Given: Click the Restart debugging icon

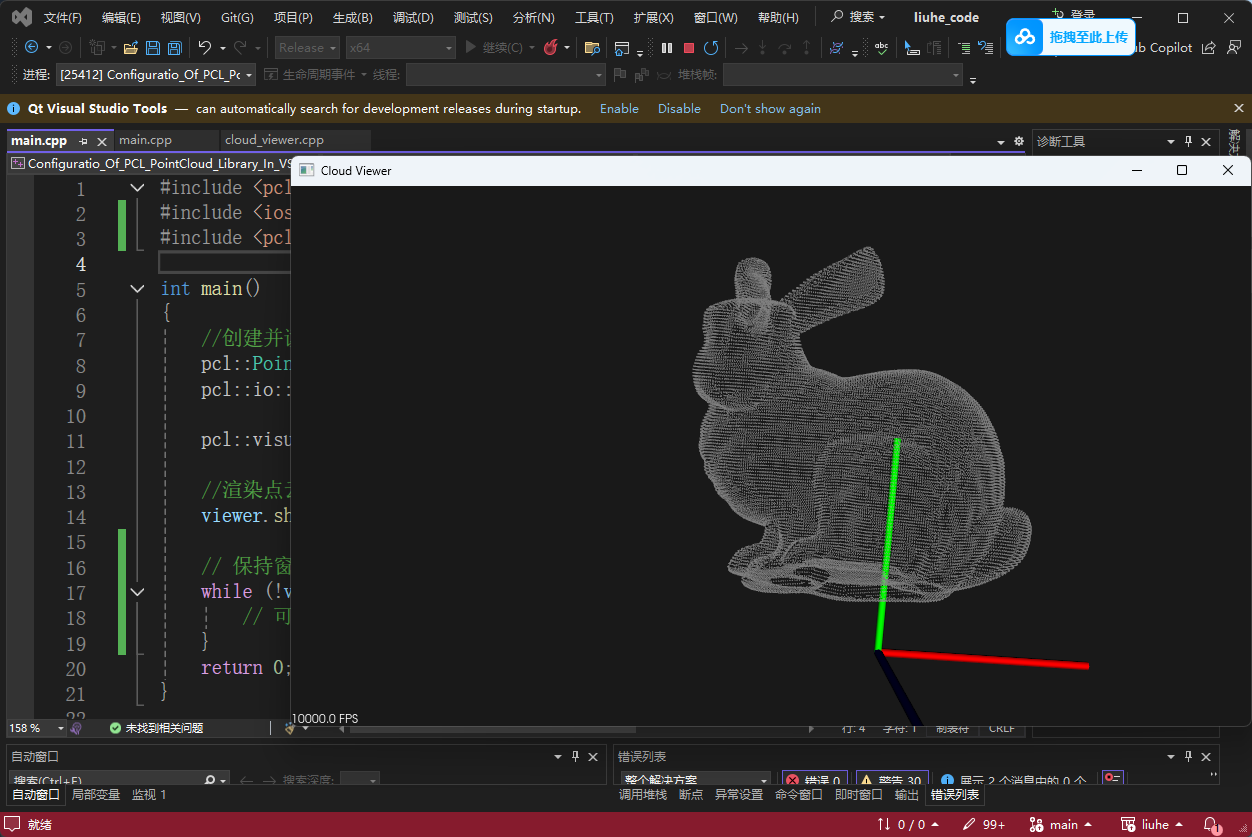Looking at the screenshot, I should click(711, 48).
